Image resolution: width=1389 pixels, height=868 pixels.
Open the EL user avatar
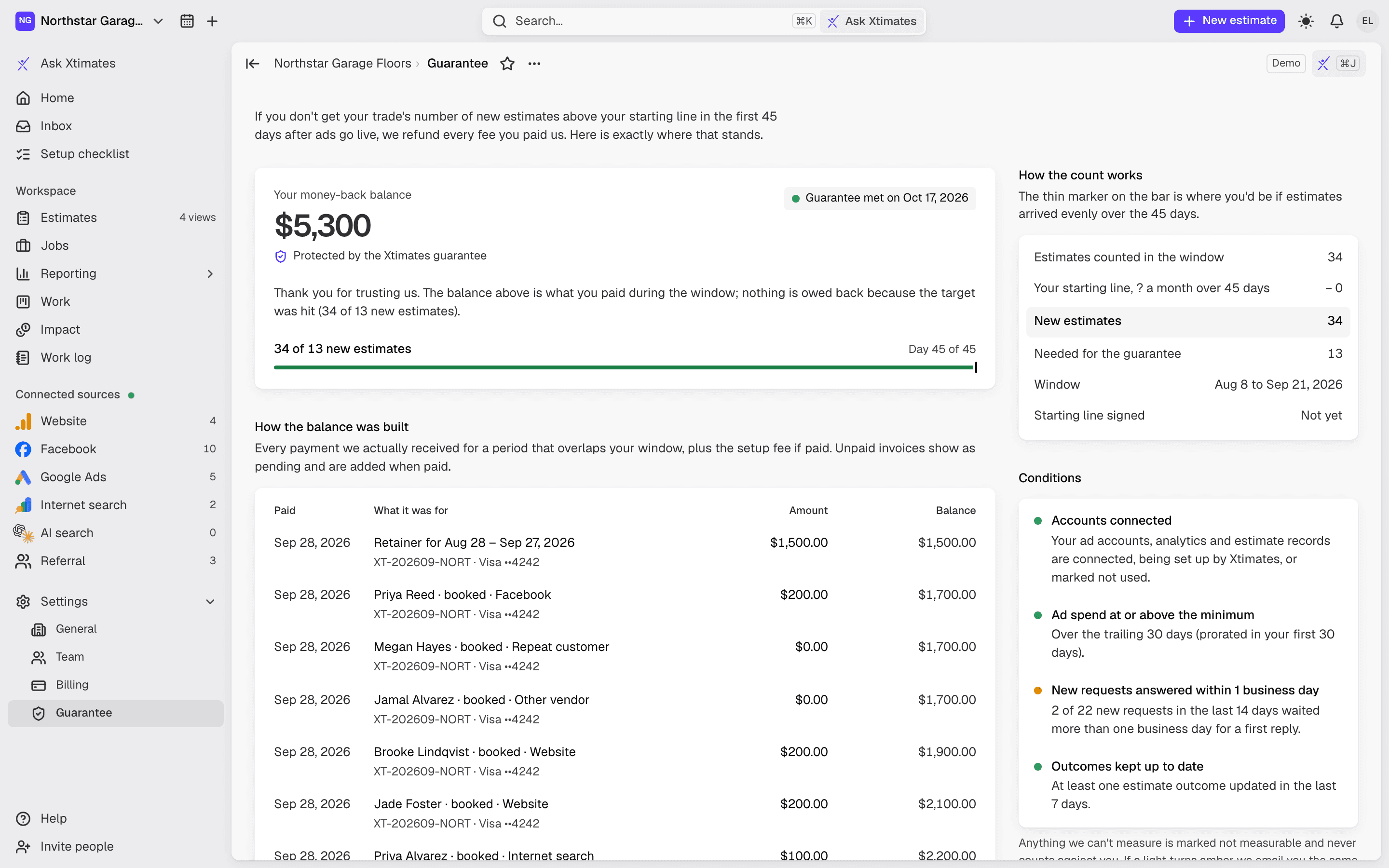pyautogui.click(x=1368, y=21)
